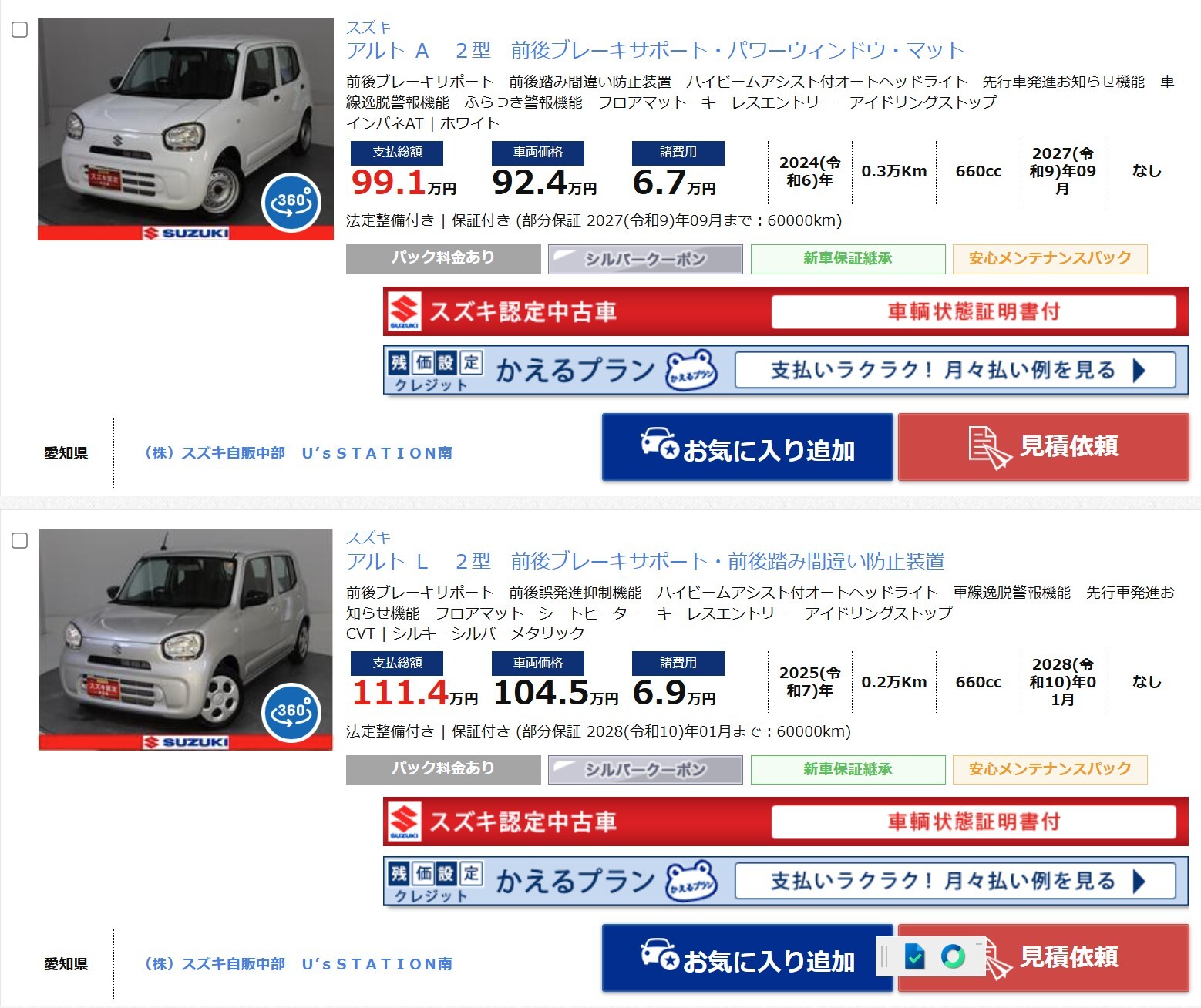Select the 安心メンテナンスパック tag on the second listing

click(x=1050, y=769)
